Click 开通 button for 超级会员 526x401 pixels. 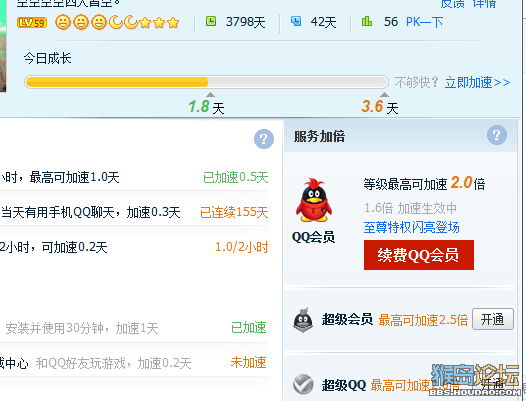492,319
